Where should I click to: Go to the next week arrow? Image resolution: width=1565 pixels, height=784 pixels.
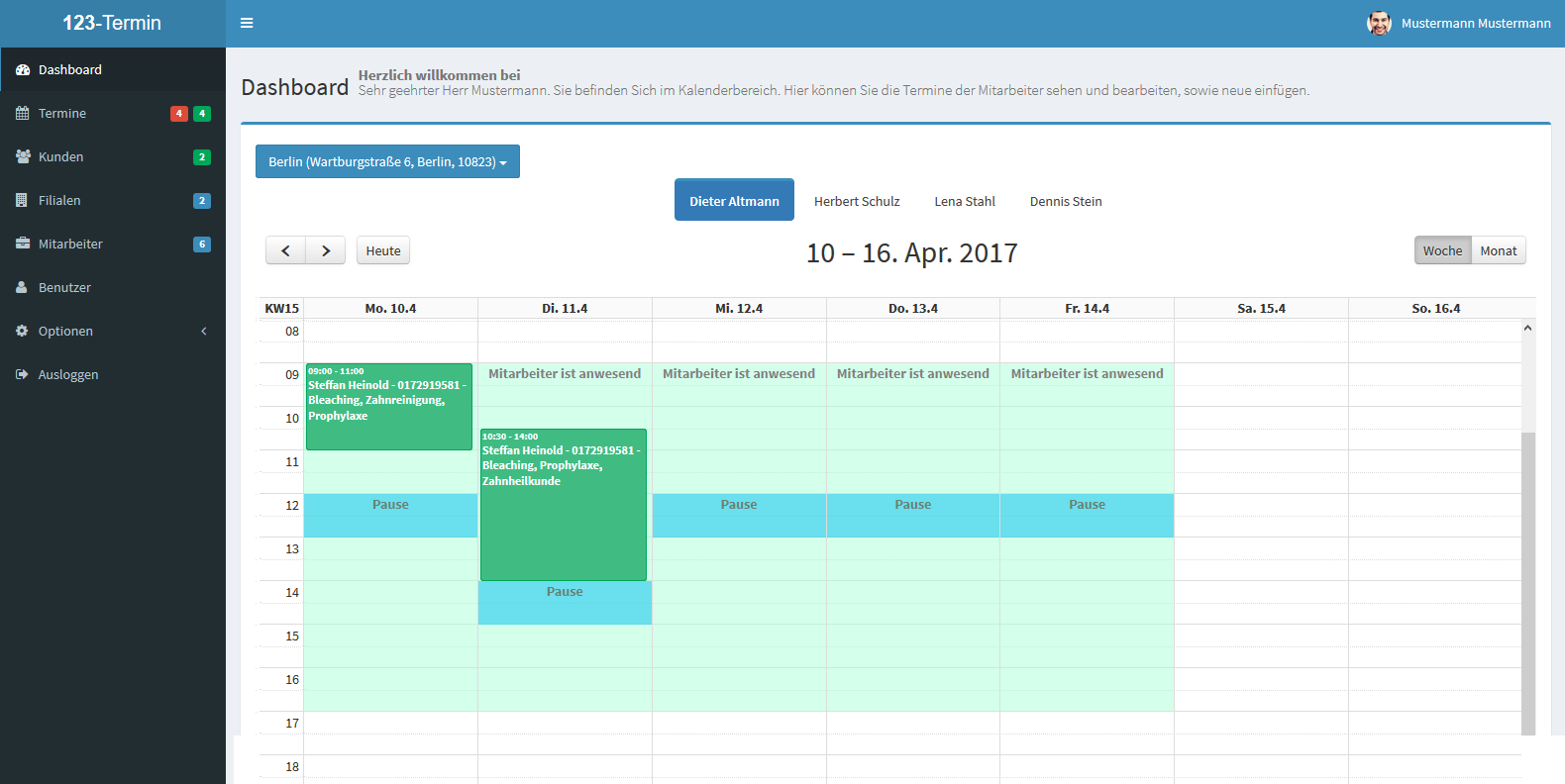coord(326,251)
